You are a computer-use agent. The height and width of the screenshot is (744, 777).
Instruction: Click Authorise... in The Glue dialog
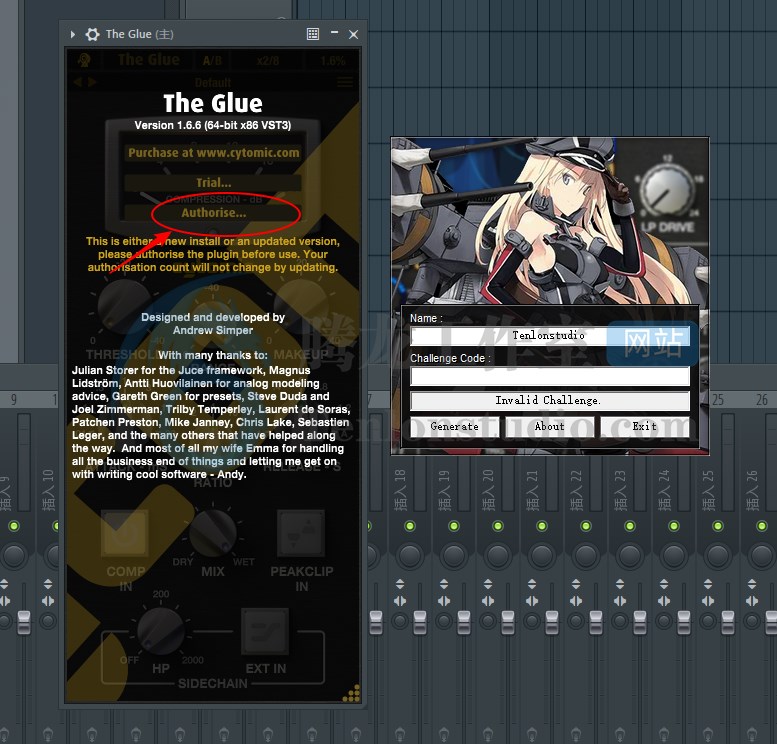coord(214,213)
